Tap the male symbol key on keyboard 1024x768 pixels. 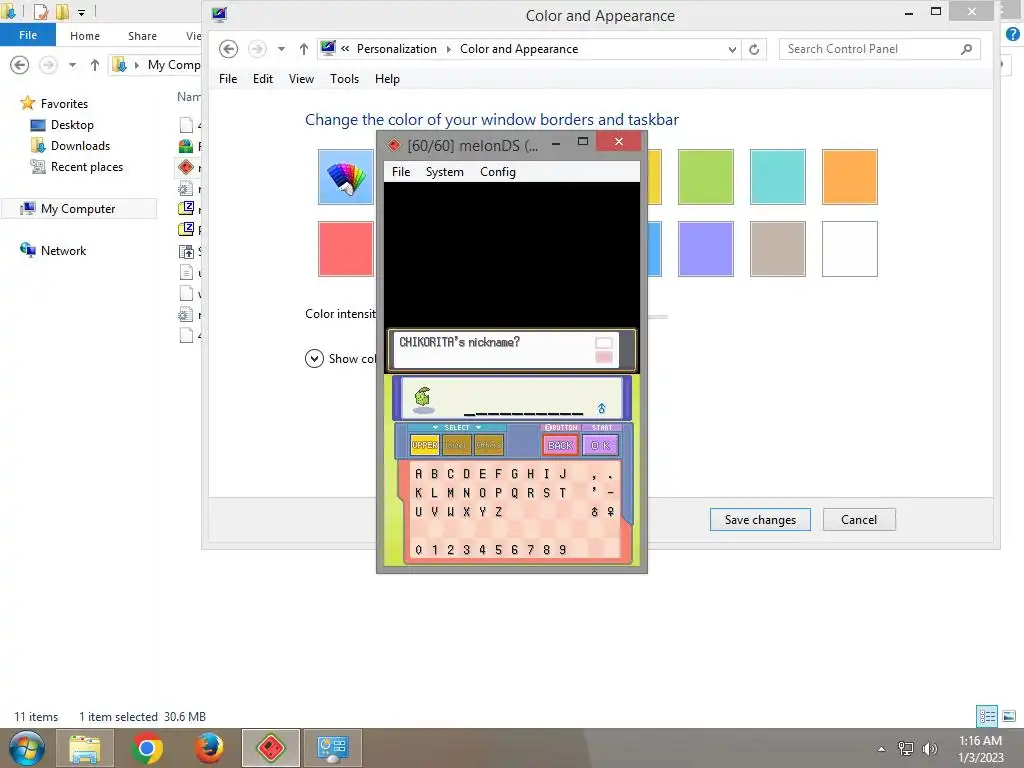[594, 512]
